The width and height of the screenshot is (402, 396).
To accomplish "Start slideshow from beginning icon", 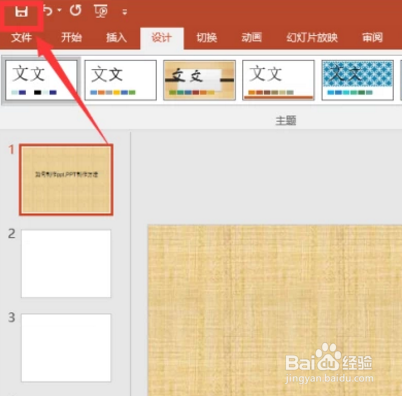I will tap(101, 12).
